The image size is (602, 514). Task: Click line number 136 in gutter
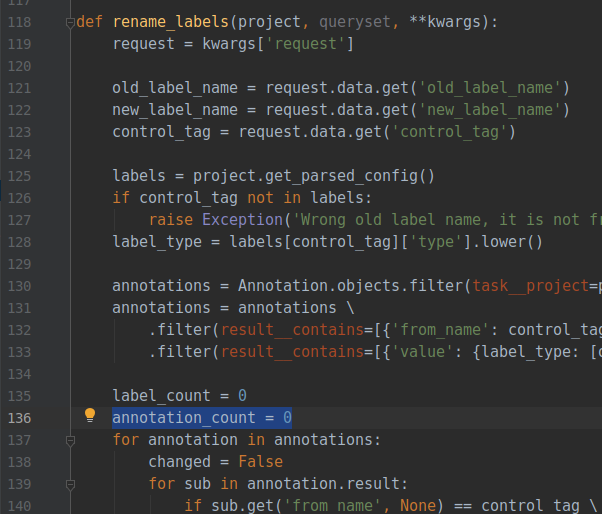[19, 418]
